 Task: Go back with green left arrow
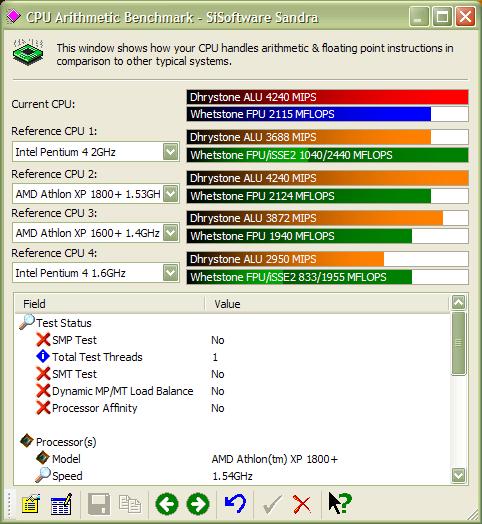pyautogui.click(x=167, y=504)
